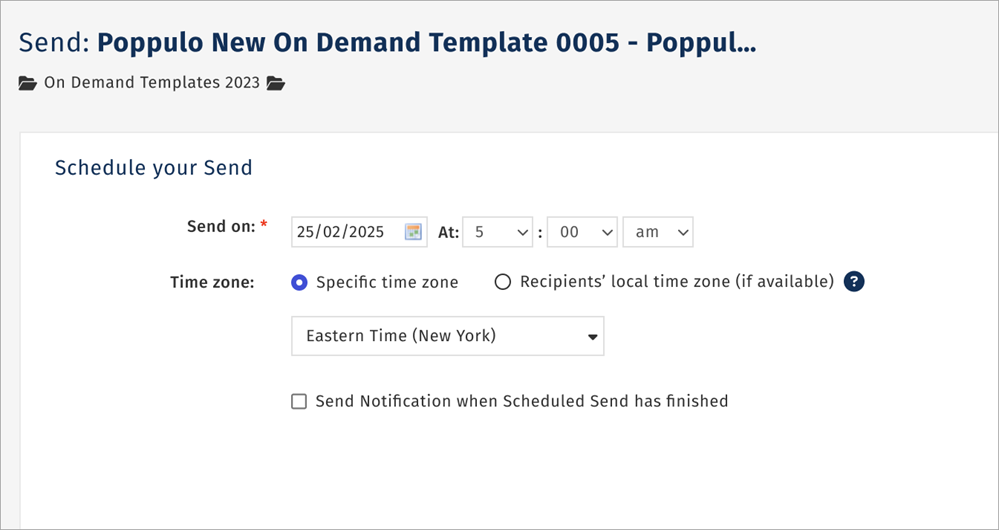Click the Poppulo New On Demand Template title

(427, 43)
